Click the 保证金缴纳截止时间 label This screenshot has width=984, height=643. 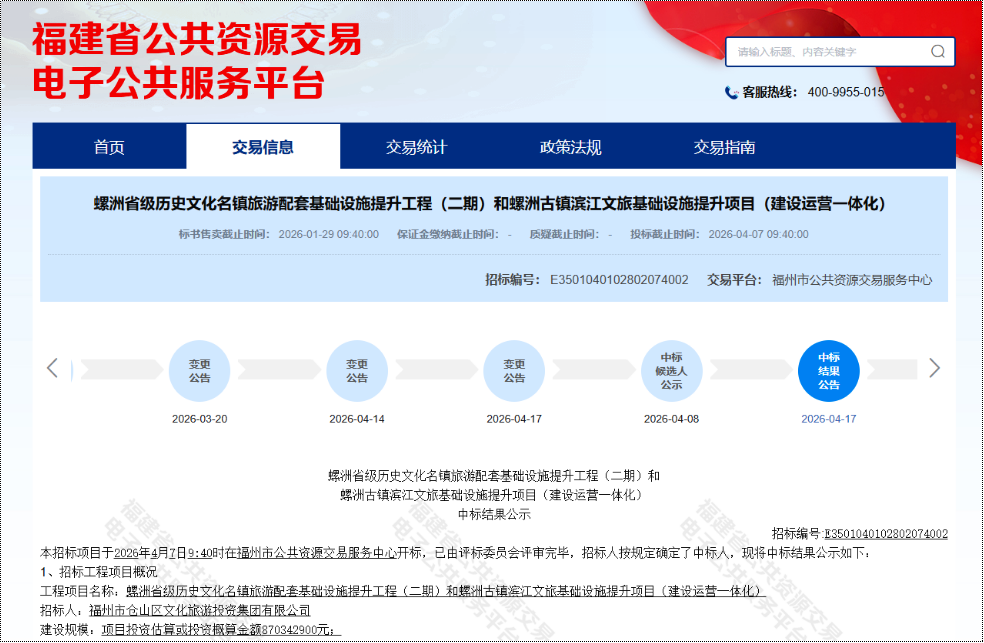coord(447,234)
